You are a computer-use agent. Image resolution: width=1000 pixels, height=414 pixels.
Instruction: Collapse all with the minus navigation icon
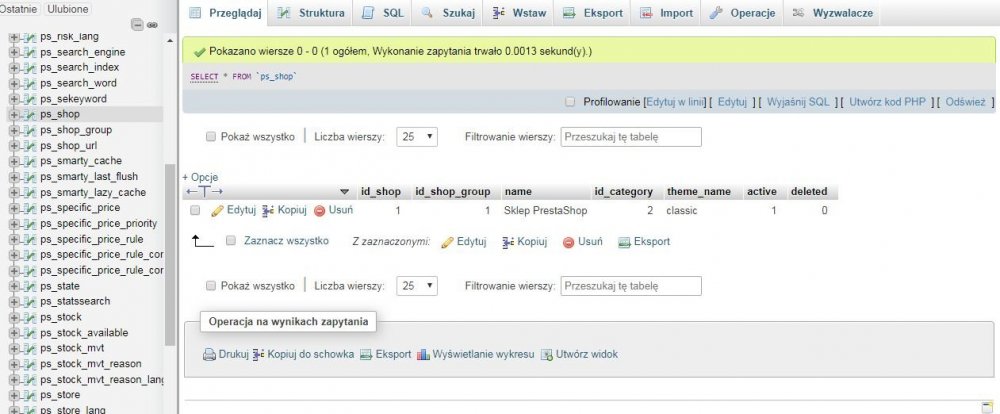click(137, 25)
